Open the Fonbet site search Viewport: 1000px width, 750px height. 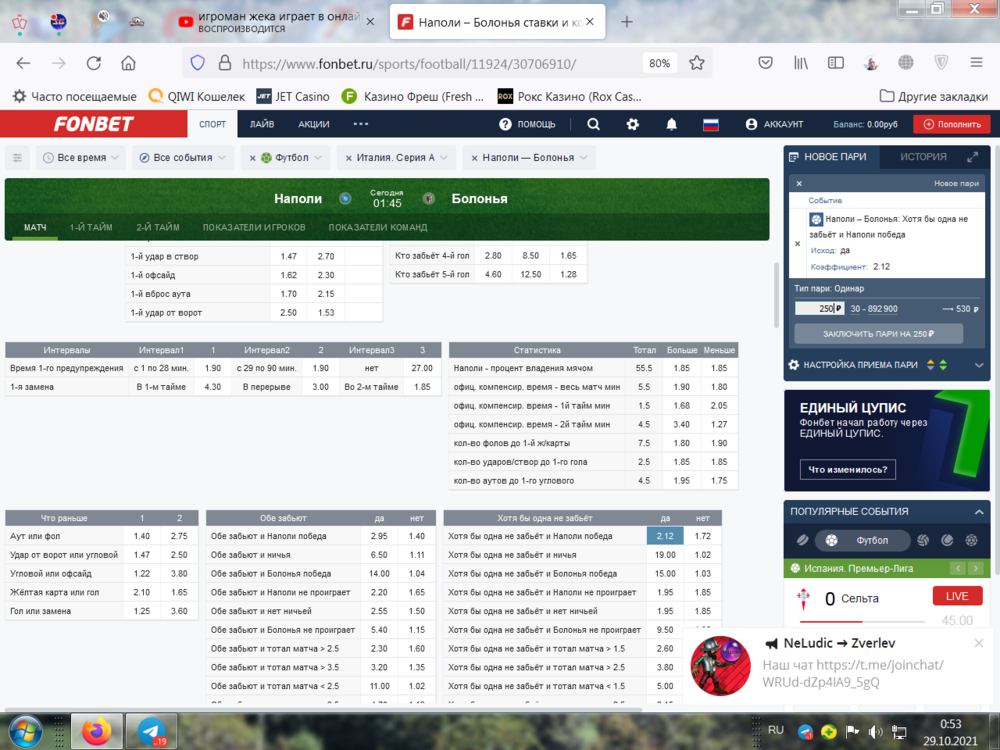[593, 124]
